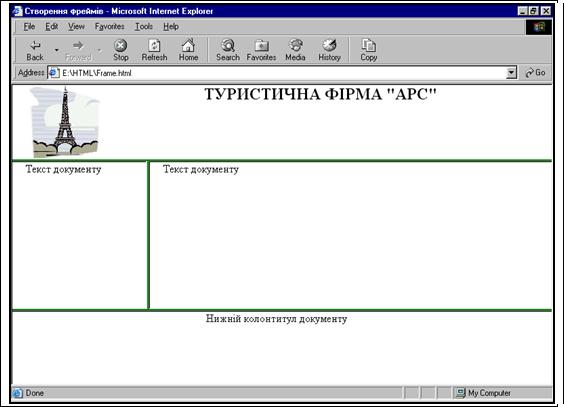Image resolution: width=564 pixels, height=407 pixels.
Task: Open the Help menu
Action: point(171,27)
